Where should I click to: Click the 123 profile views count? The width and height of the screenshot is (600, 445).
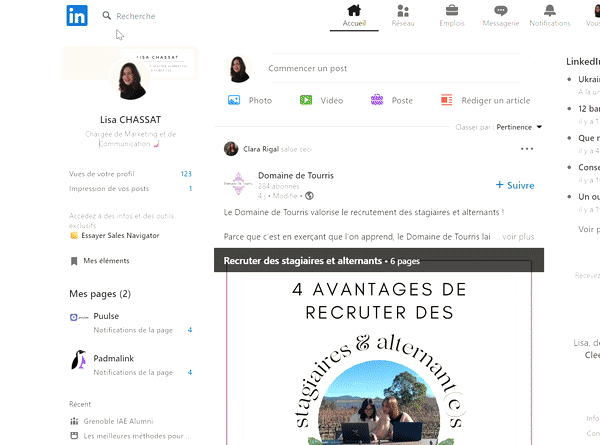[x=186, y=174]
